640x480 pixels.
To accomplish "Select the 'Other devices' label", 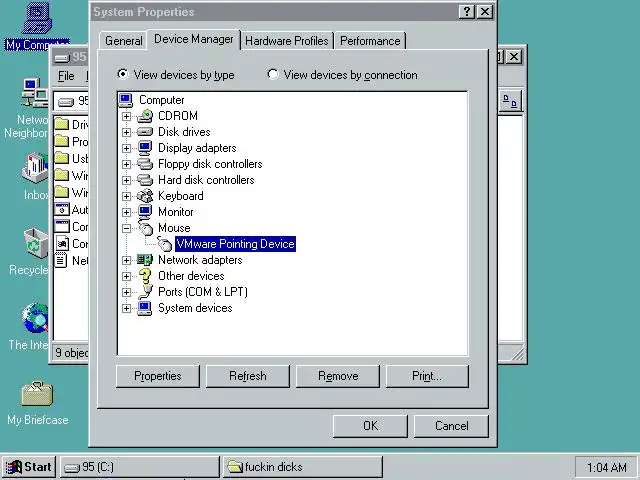I will (x=191, y=276).
